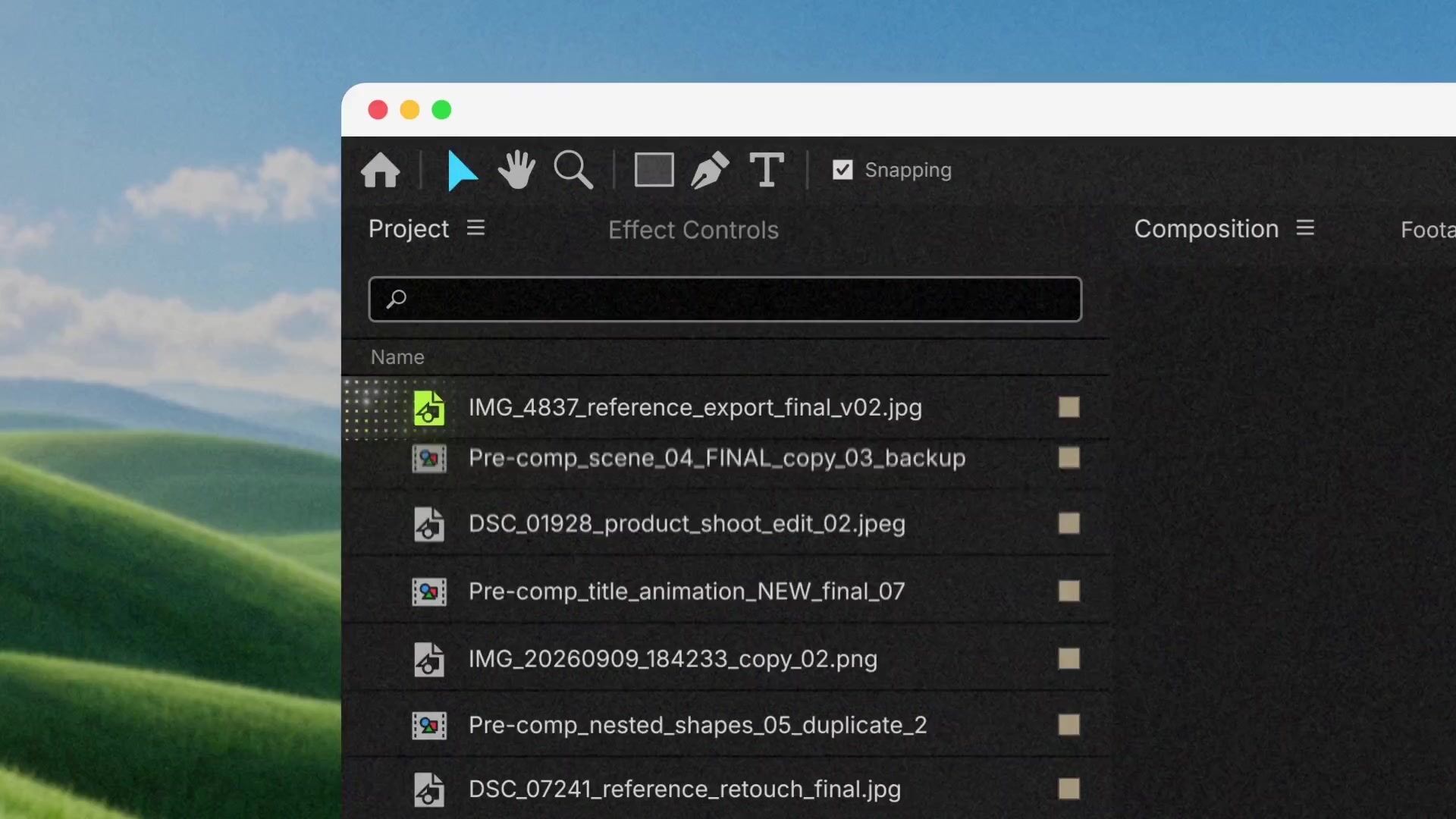Select Pre-comp_title_animation_NEW_final_07 item name

(687, 591)
